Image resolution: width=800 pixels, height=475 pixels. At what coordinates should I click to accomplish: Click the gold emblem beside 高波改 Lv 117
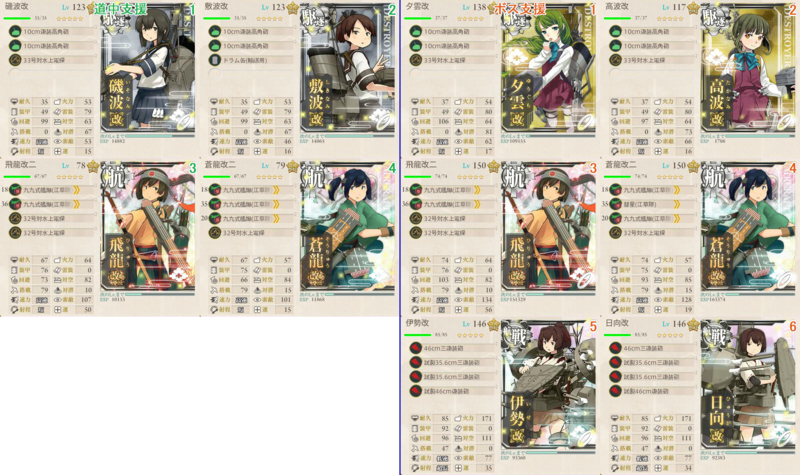pyautogui.click(x=693, y=8)
